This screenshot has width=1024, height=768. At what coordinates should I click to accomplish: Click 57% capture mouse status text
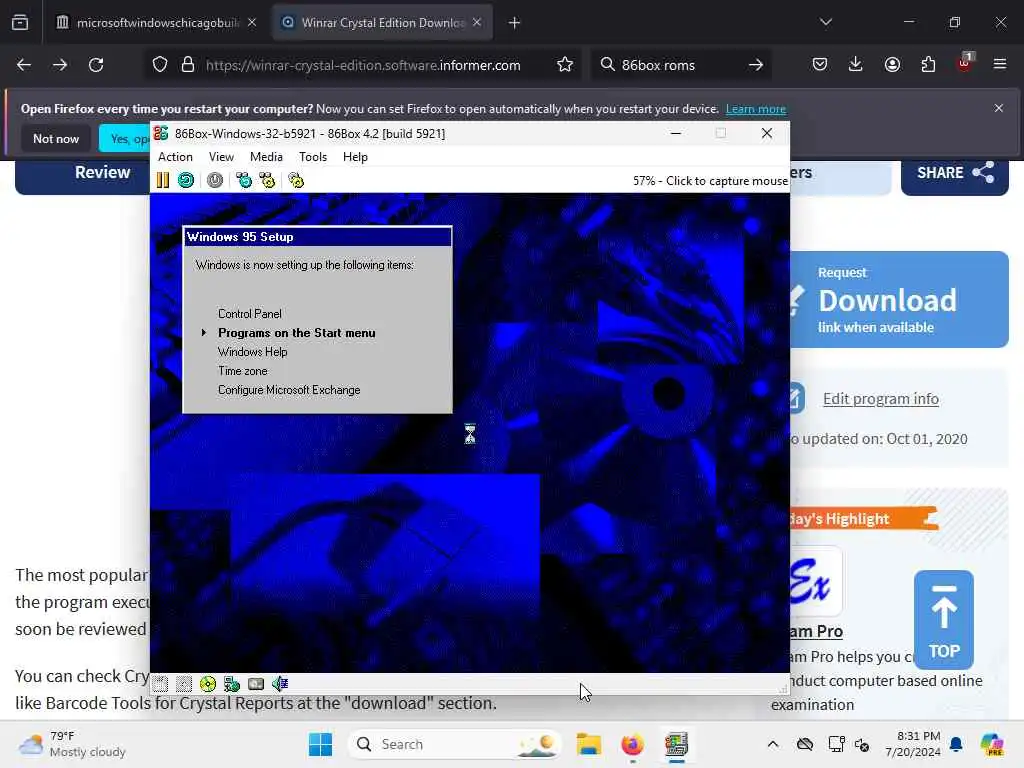710,181
